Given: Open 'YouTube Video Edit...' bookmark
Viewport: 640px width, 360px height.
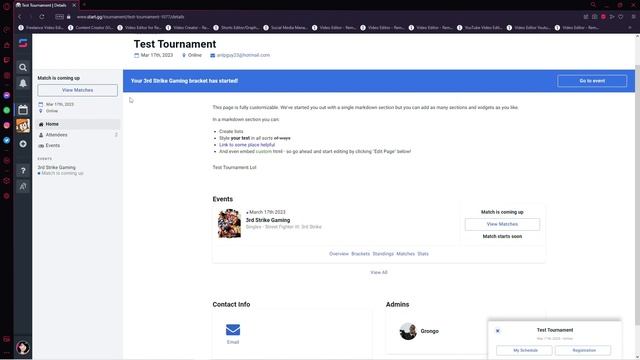Looking at the screenshot, I should tap(480, 28).
